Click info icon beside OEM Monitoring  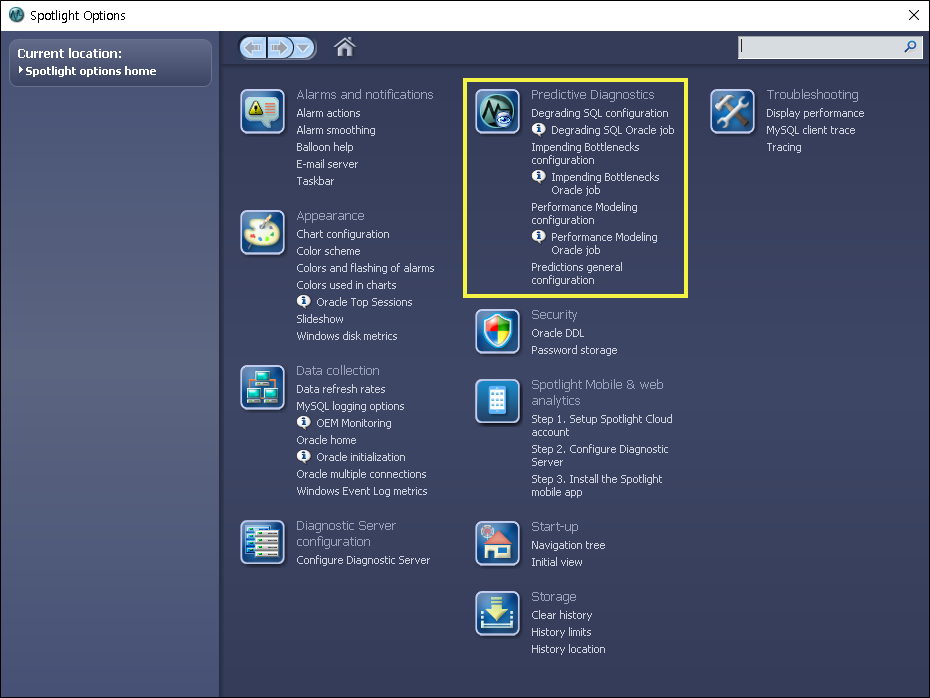point(303,422)
